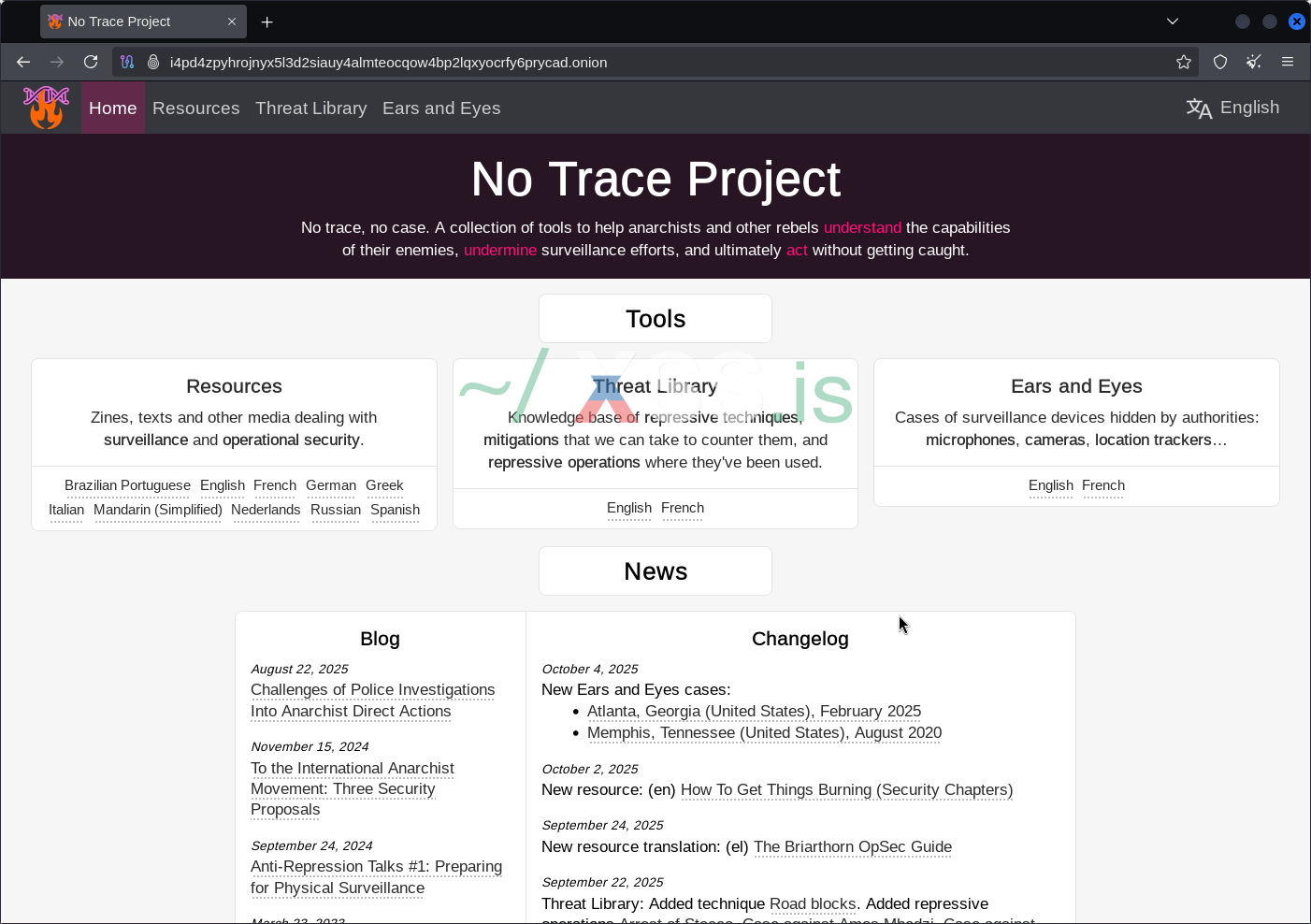Choose Spanish under the Resources card
Screen dimensions: 1311x924
[x=396, y=510]
